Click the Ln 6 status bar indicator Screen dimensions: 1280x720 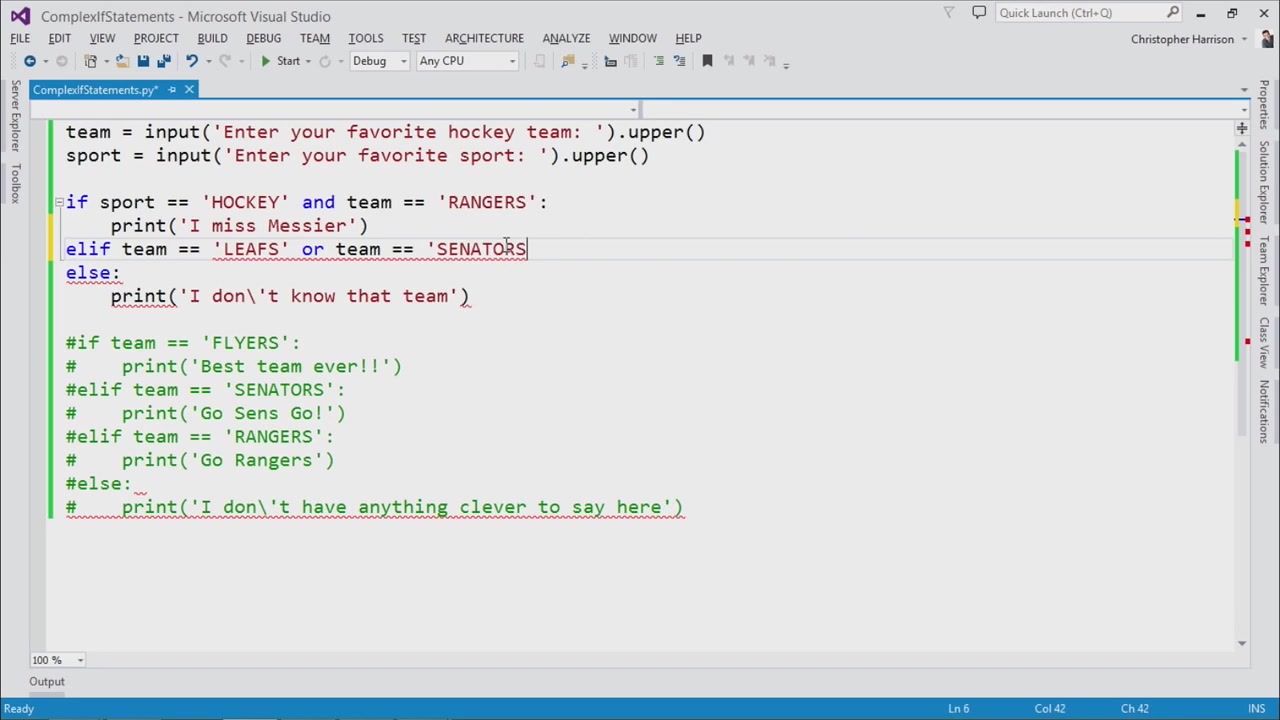click(x=958, y=709)
